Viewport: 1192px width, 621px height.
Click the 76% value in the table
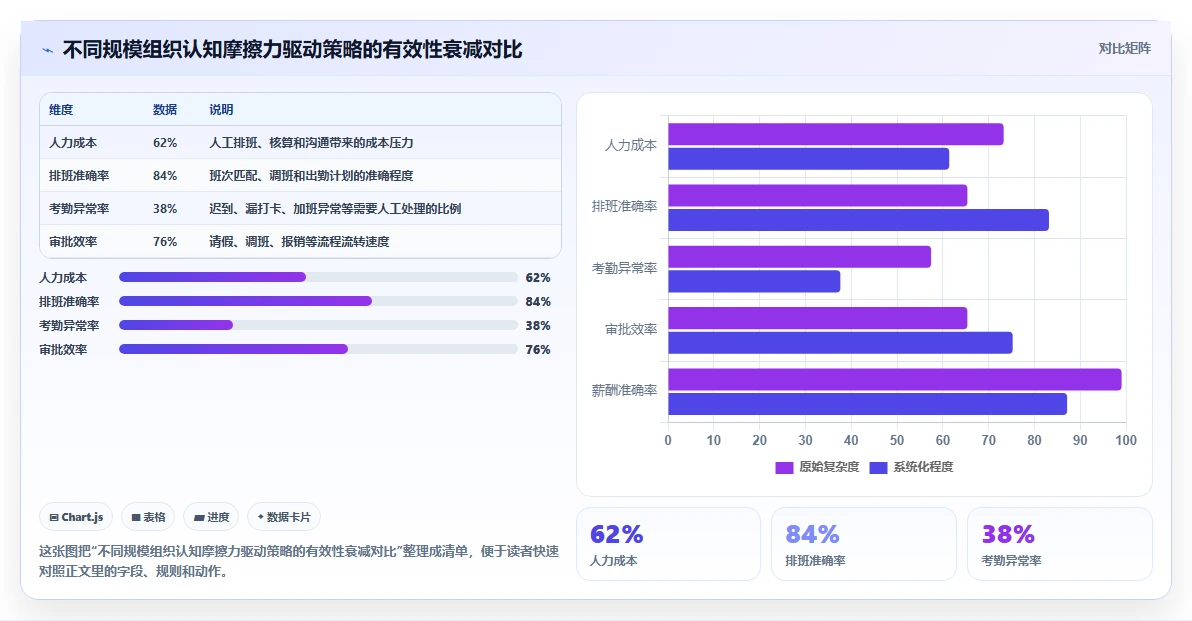coord(165,242)
